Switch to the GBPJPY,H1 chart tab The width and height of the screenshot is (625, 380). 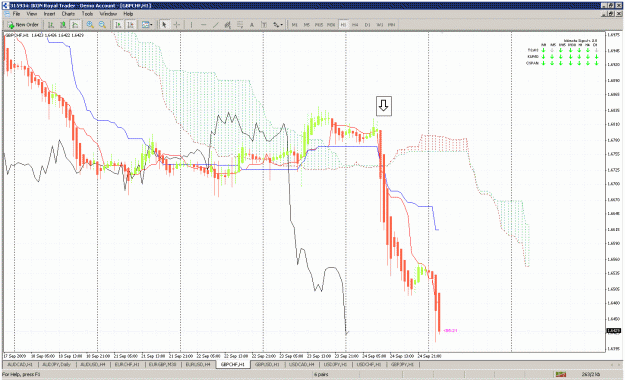click(x=402, y=364)
